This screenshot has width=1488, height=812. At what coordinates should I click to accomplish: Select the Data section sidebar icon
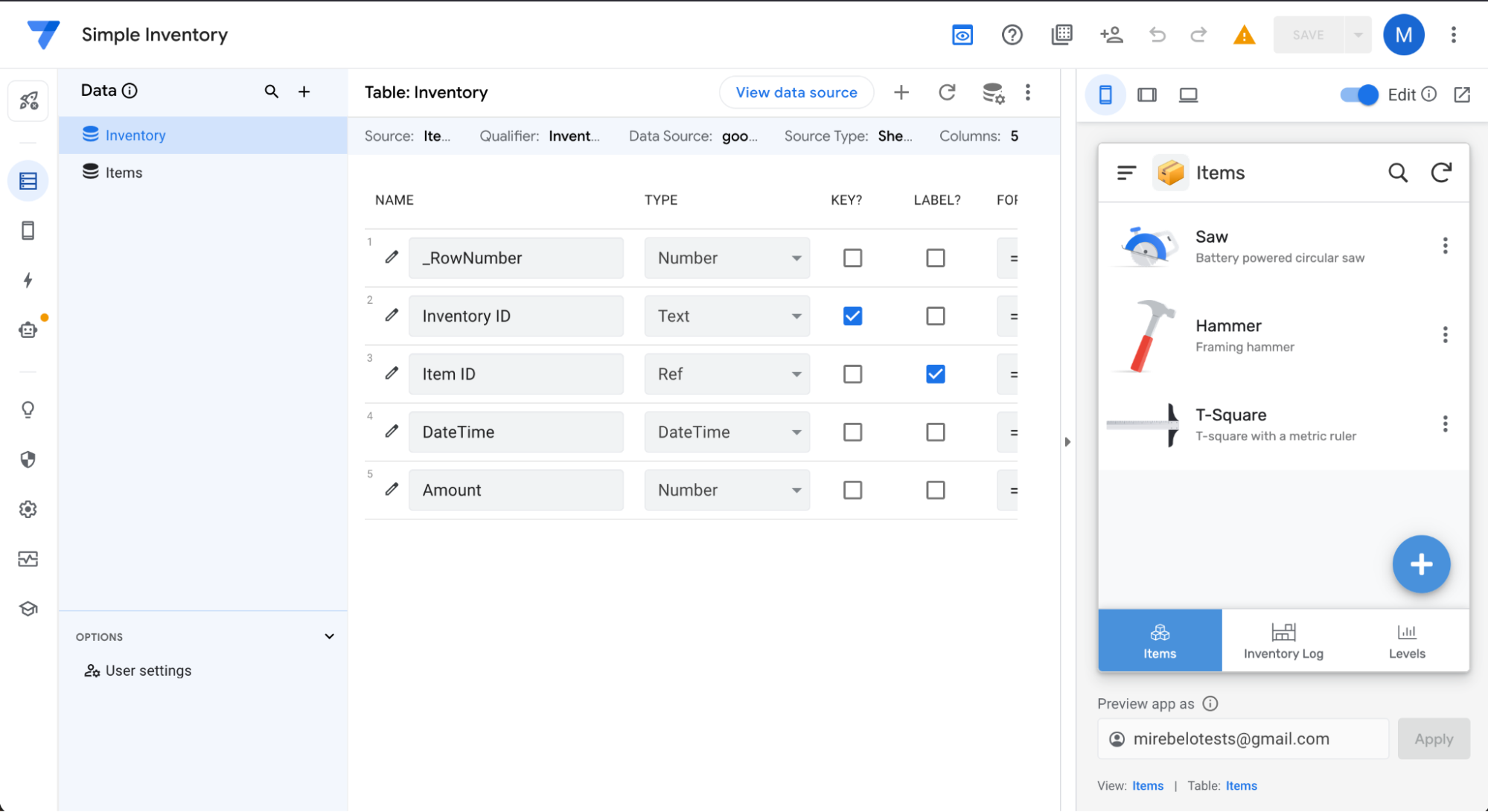coord(28,181)
